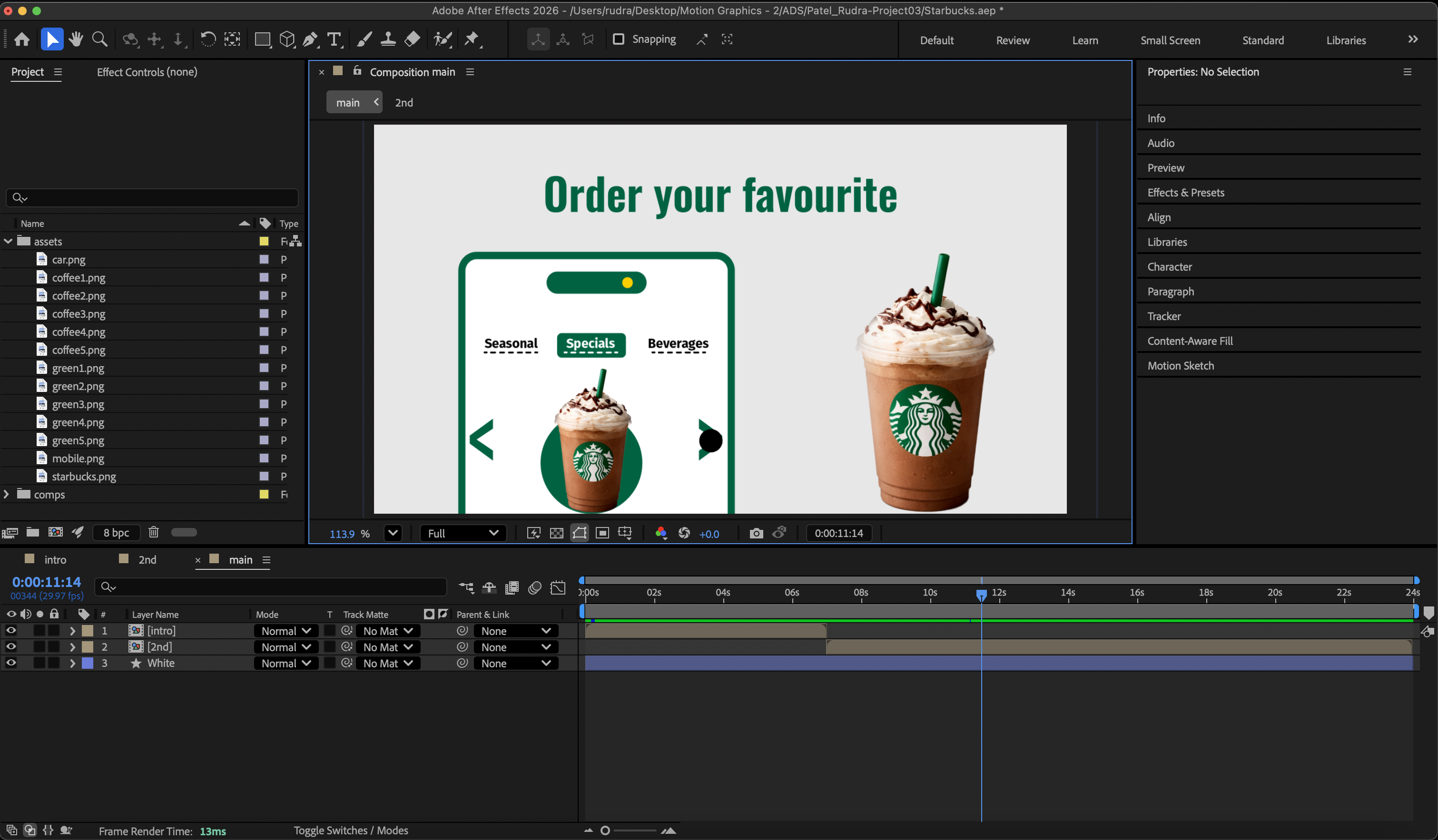
Task: Open the magnification ratio dropdown
Action: (393, 533)
